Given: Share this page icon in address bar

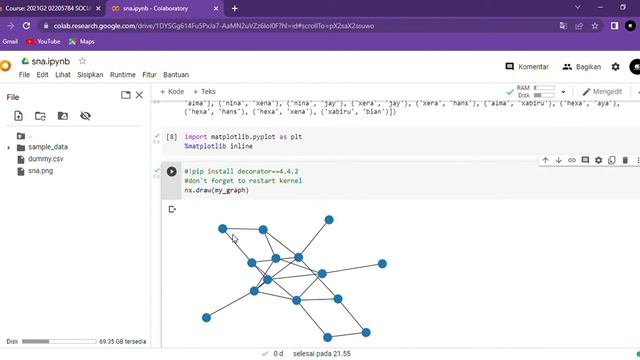Looking at the screenshot, I should 579,26.
